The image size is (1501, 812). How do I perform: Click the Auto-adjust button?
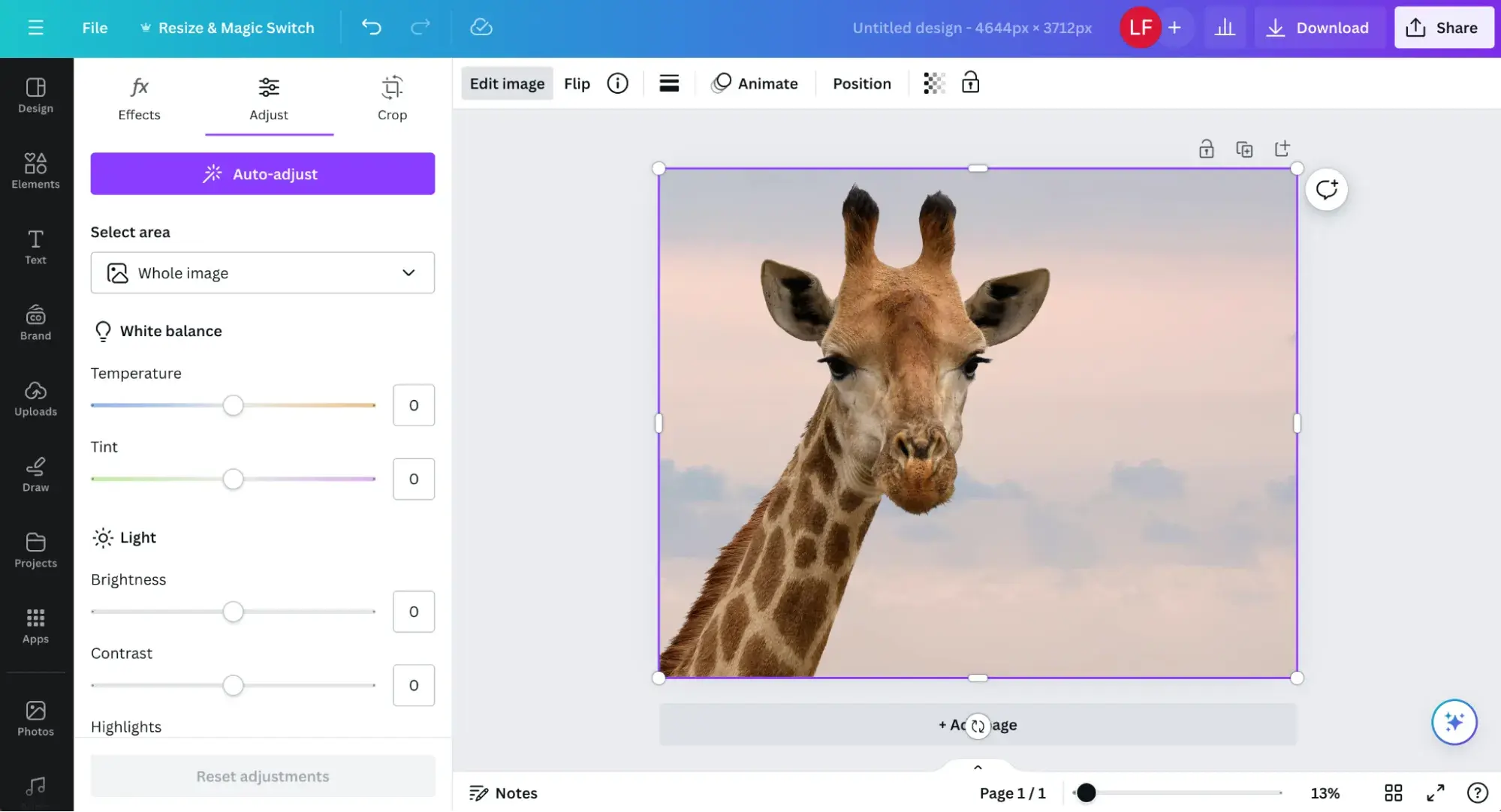pos(262,174)
